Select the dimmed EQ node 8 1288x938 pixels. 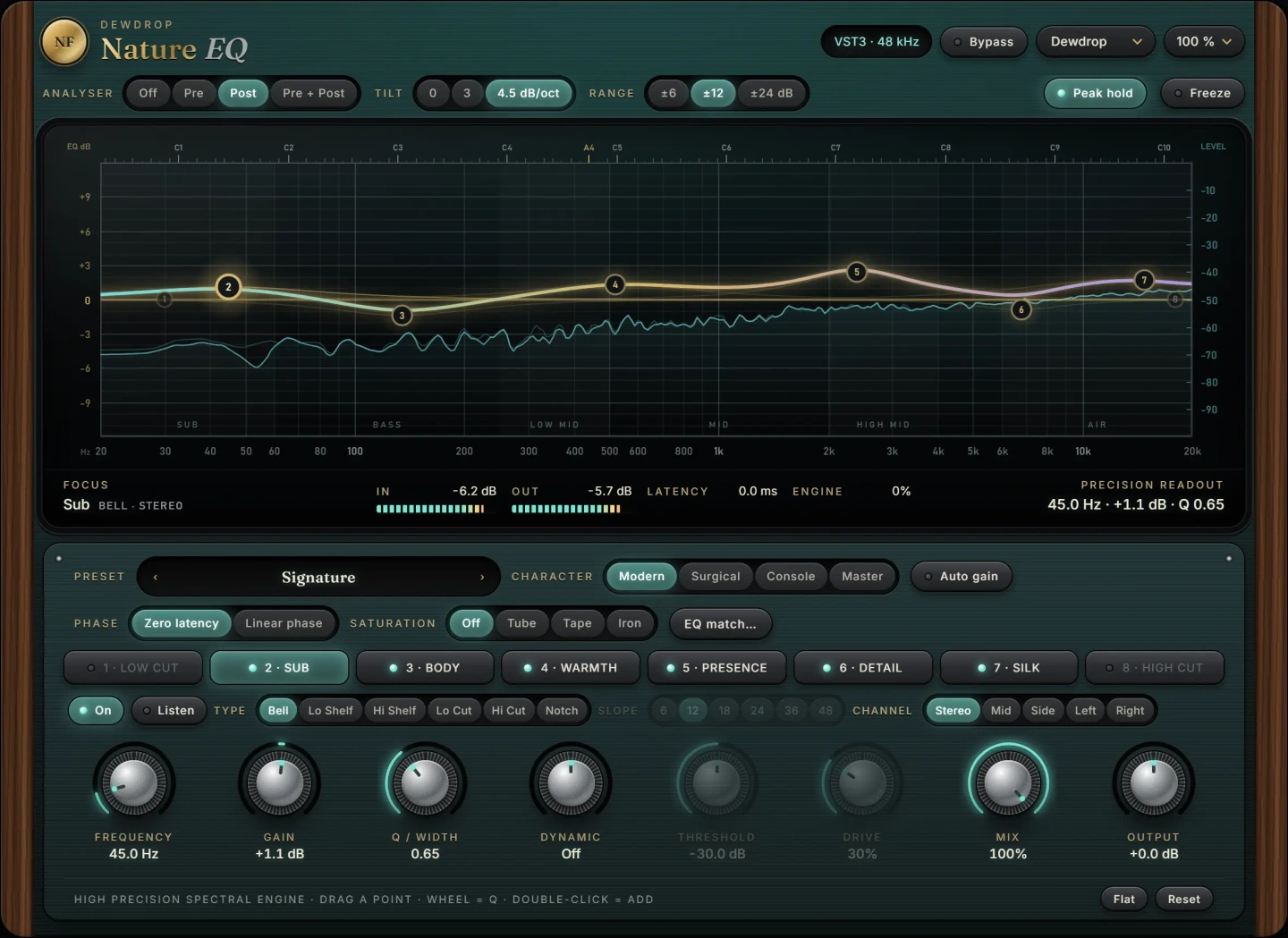pos(1175,300)
